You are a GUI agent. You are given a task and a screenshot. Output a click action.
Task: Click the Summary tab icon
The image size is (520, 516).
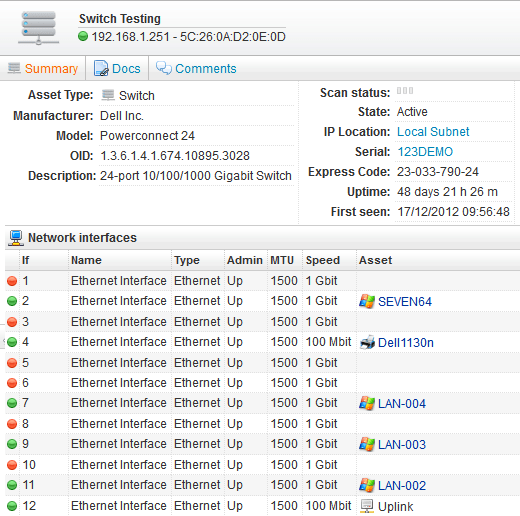[x=14, y=68]
